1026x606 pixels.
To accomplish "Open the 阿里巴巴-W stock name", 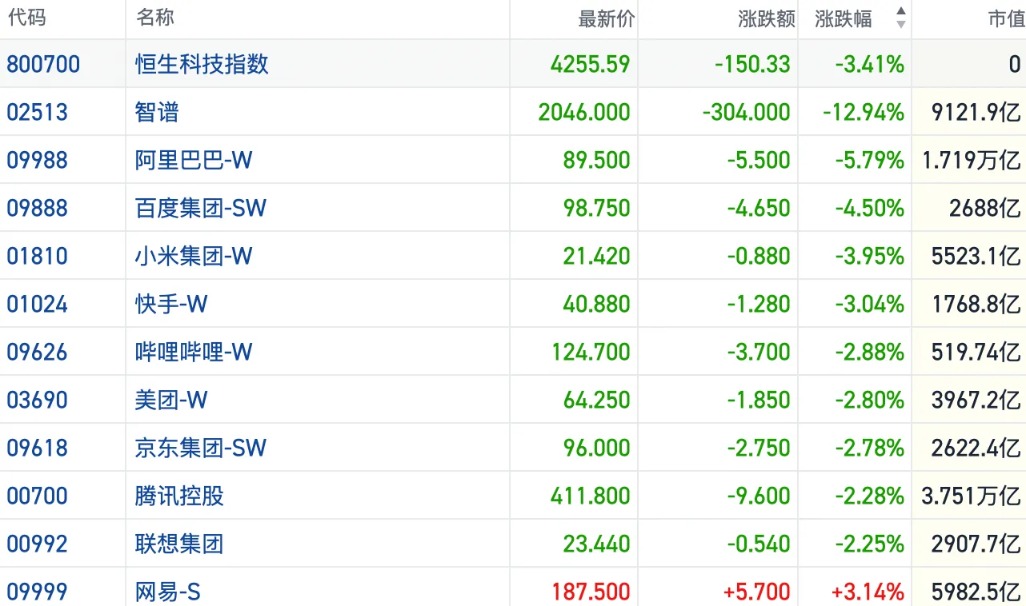I will tap(194, 160).
